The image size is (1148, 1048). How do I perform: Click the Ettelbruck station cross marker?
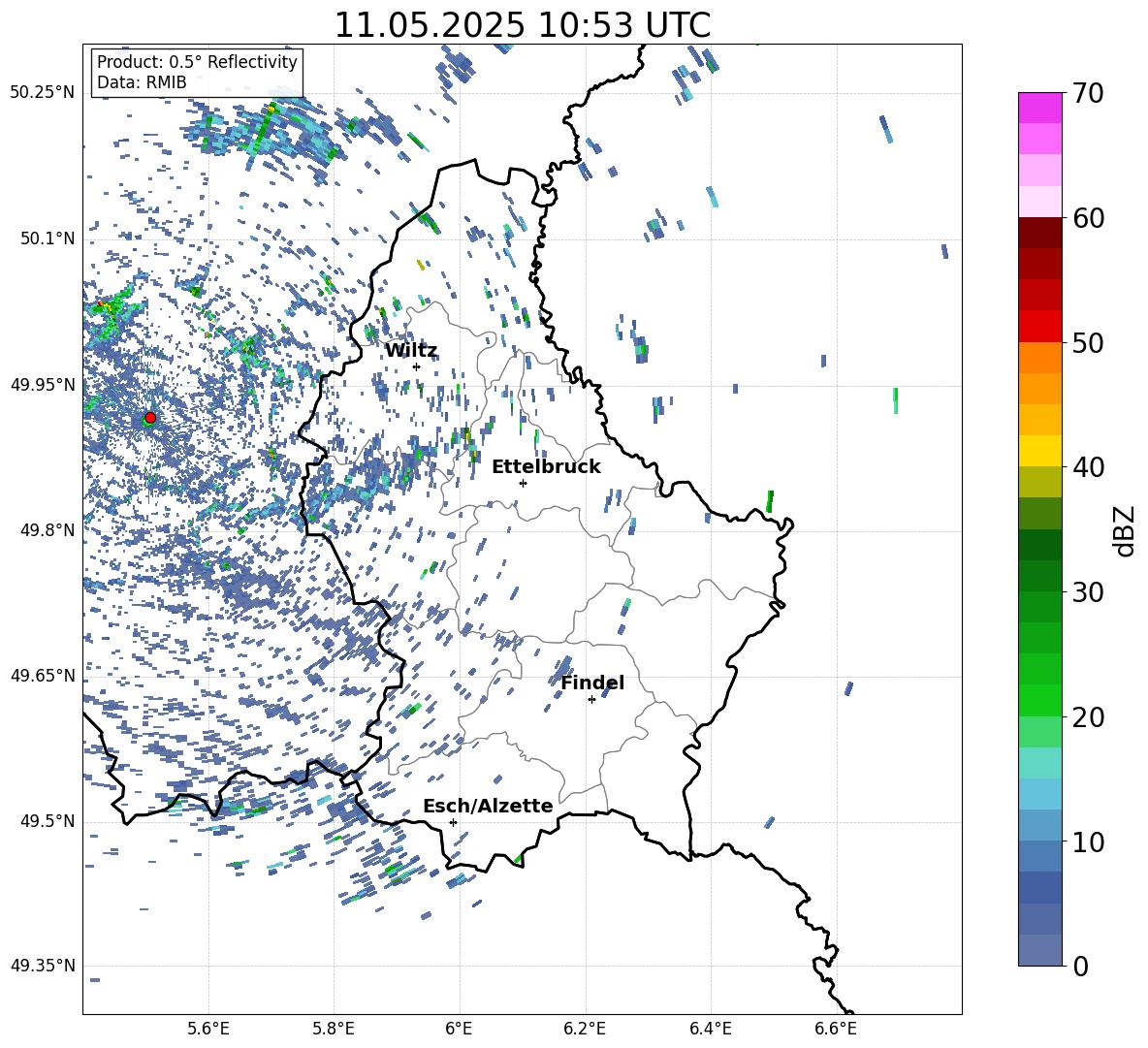[523, 483]
